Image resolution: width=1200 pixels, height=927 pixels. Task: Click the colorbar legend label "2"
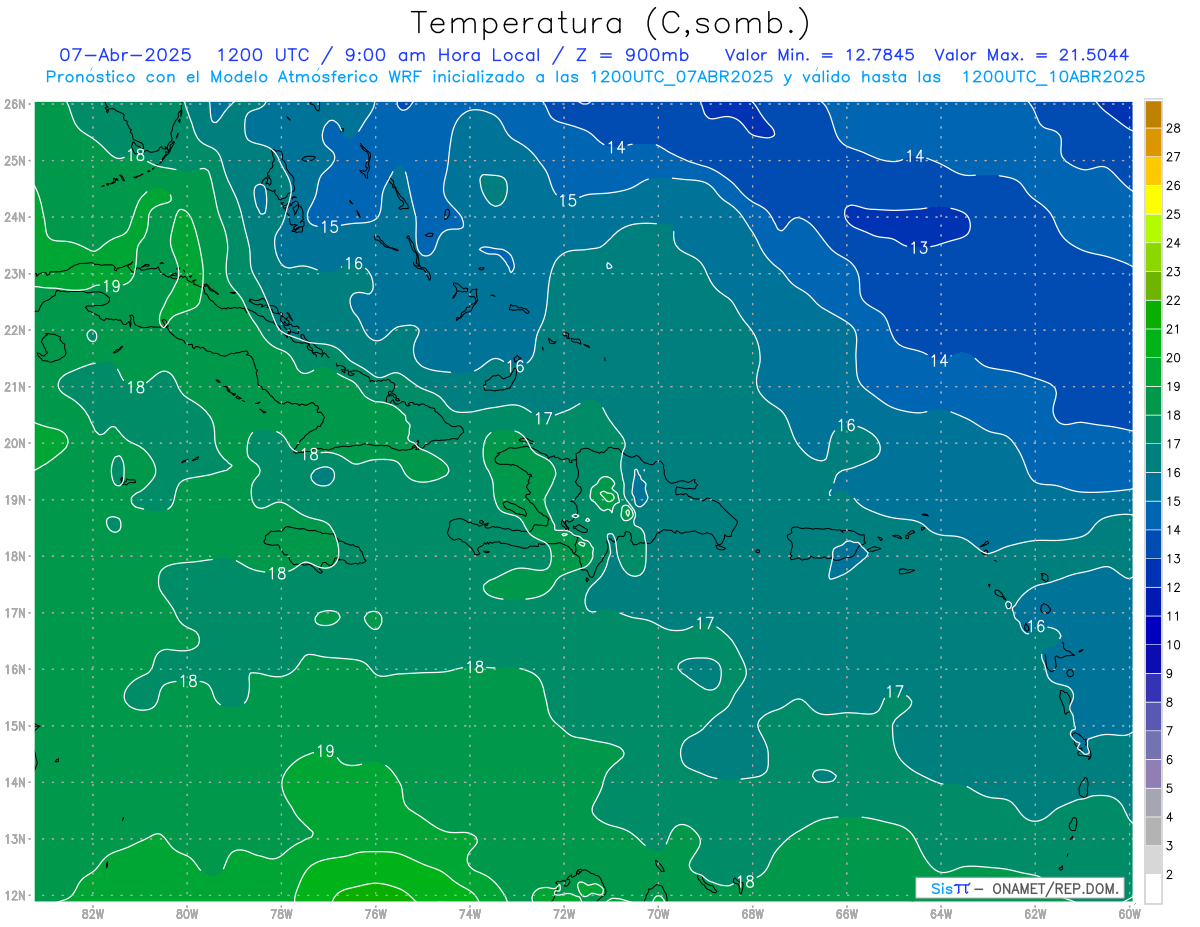(1170, 875)
